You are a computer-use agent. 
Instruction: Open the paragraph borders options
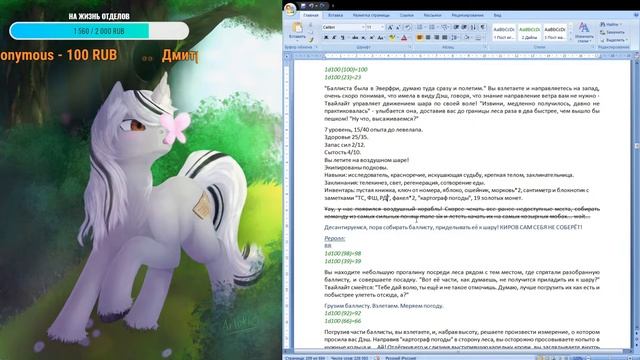[x=478, y=38]
